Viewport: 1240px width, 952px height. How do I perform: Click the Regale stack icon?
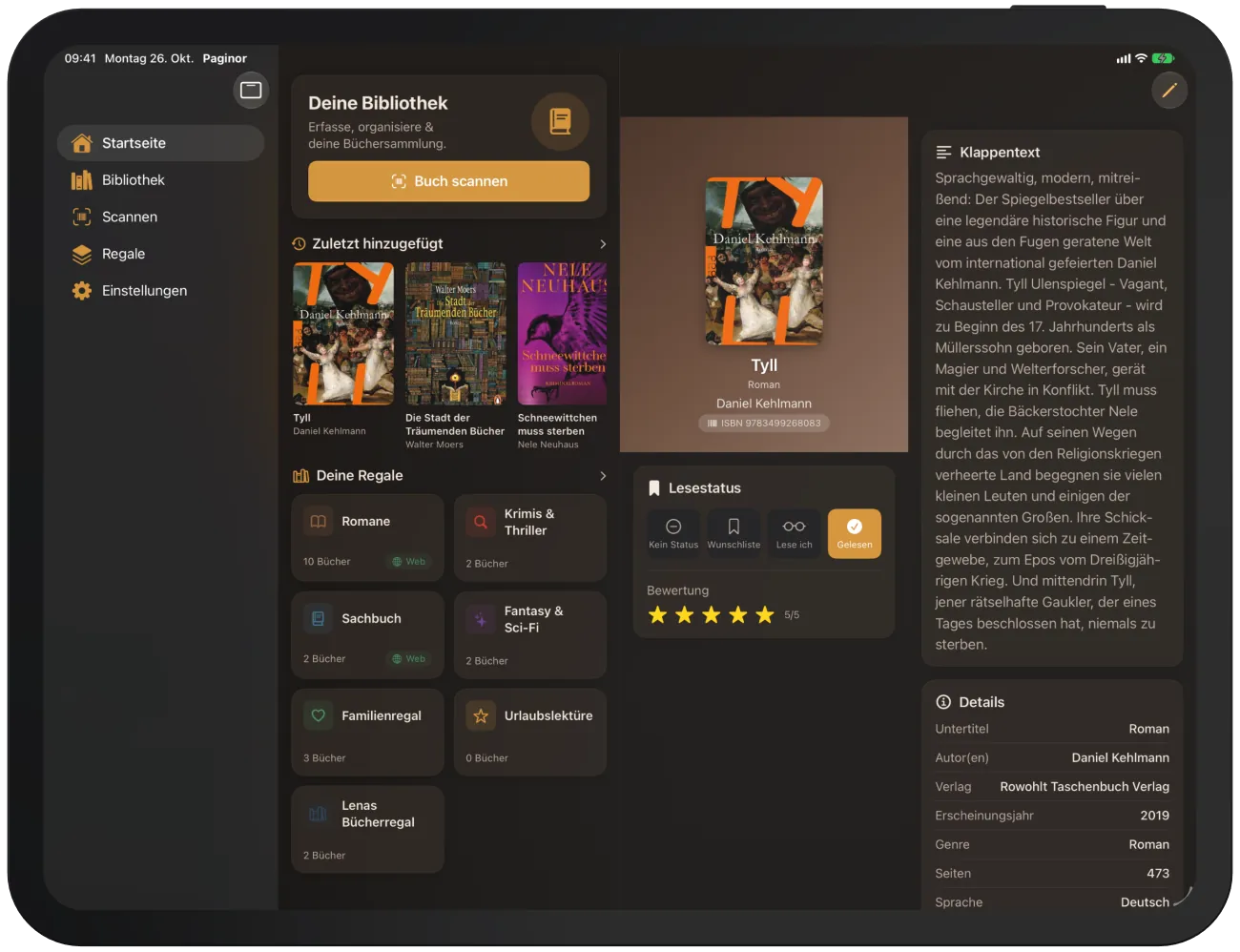tap(82, 255)
